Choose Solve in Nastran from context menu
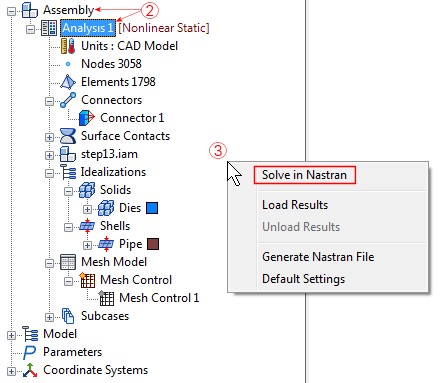 (304, 175)
